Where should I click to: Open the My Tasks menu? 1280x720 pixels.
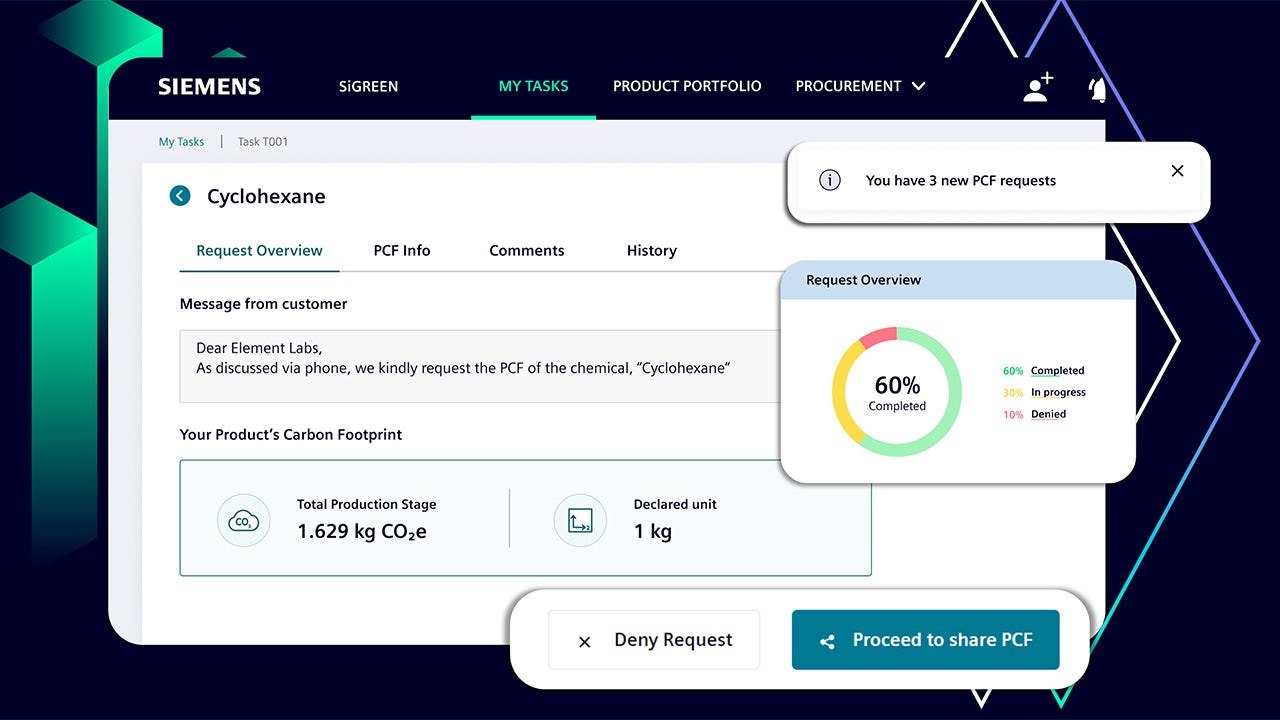[533, 86]
